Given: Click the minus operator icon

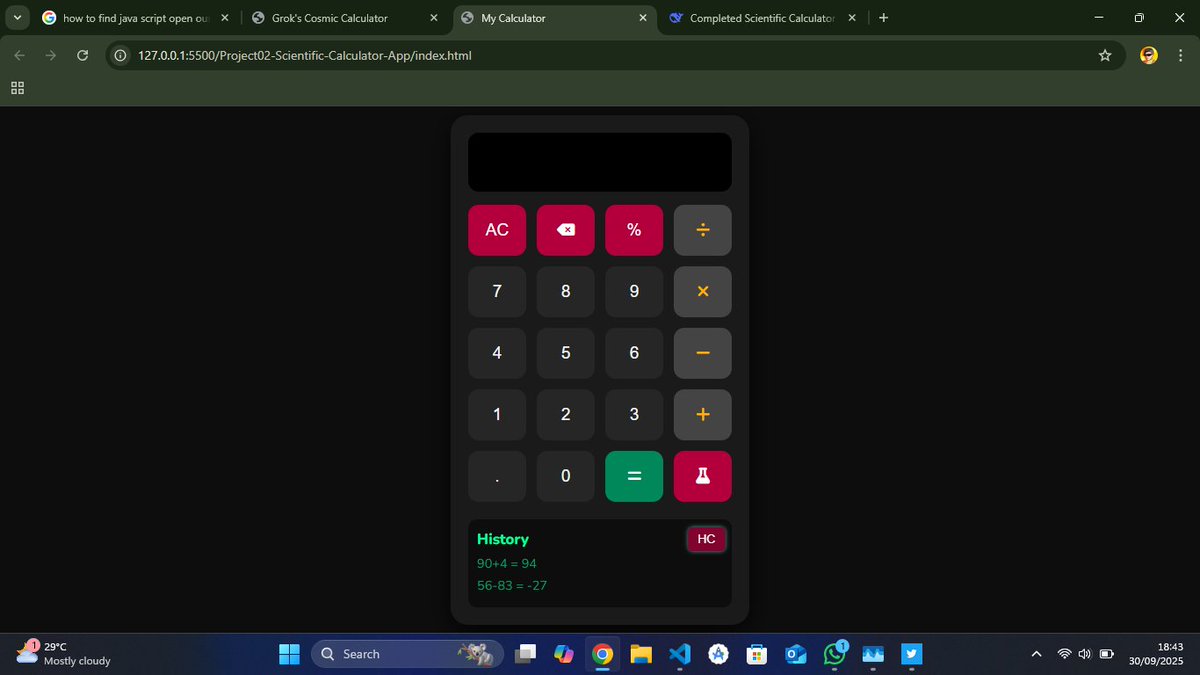Looking at the screenshot, I should coord(703,353).
